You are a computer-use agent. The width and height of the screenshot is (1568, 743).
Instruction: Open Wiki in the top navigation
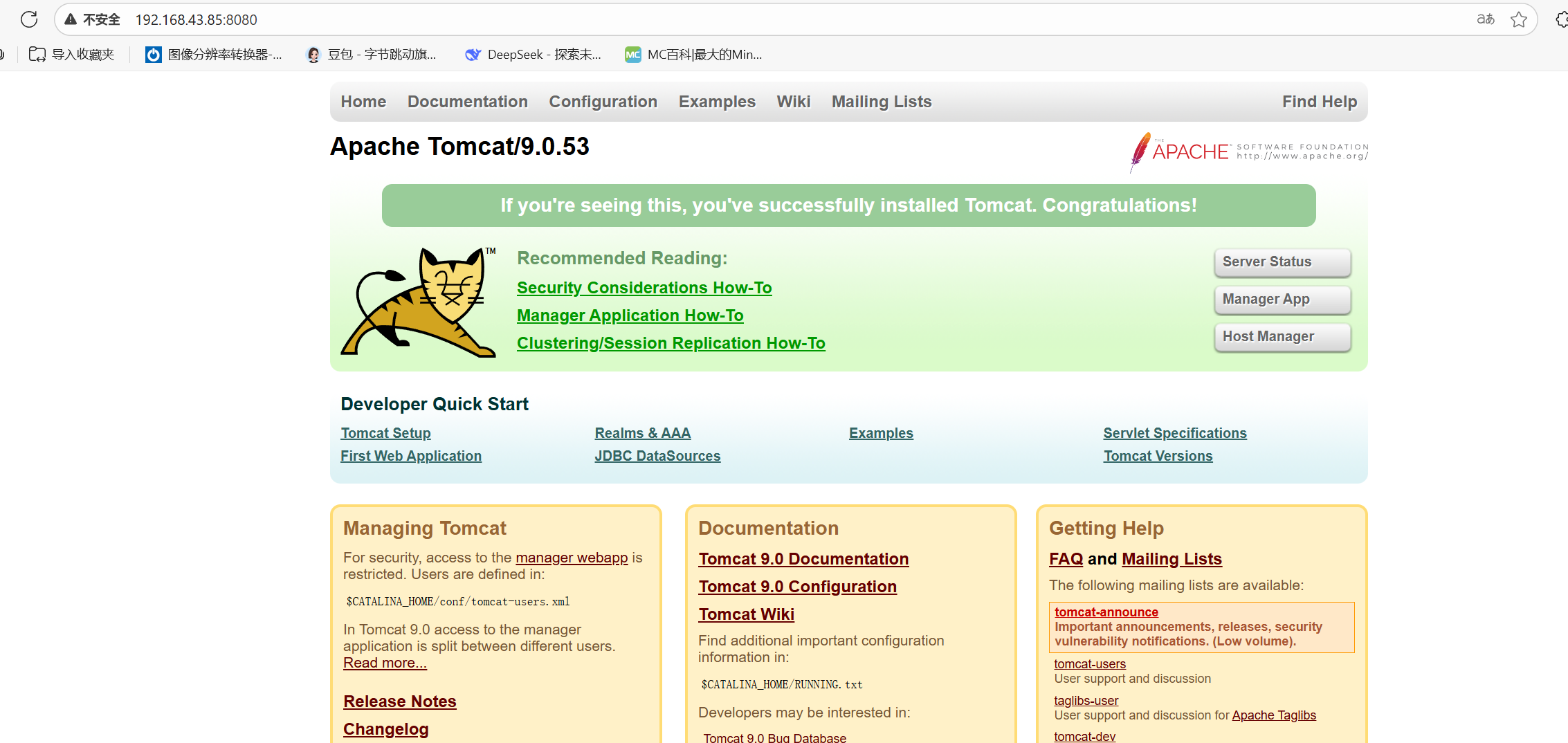pyautogui.click(x=794, y=102)
